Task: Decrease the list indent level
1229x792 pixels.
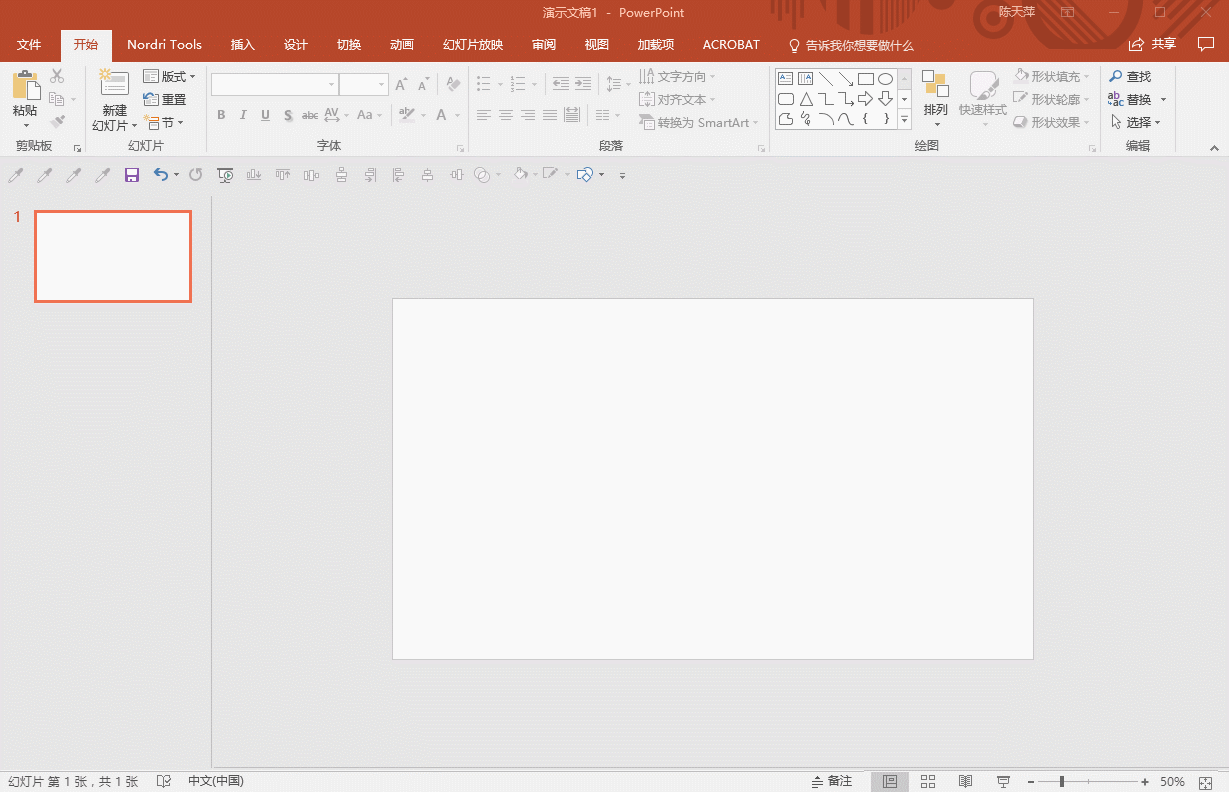Action: tap(561, 85)
